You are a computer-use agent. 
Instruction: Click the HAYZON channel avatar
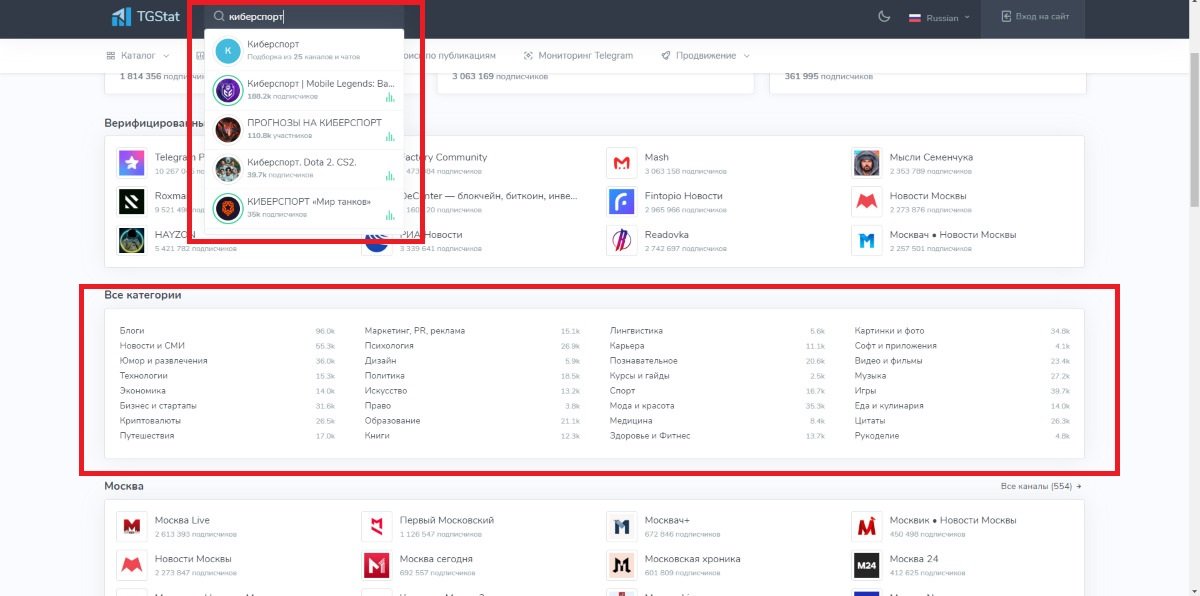point(131,240)
